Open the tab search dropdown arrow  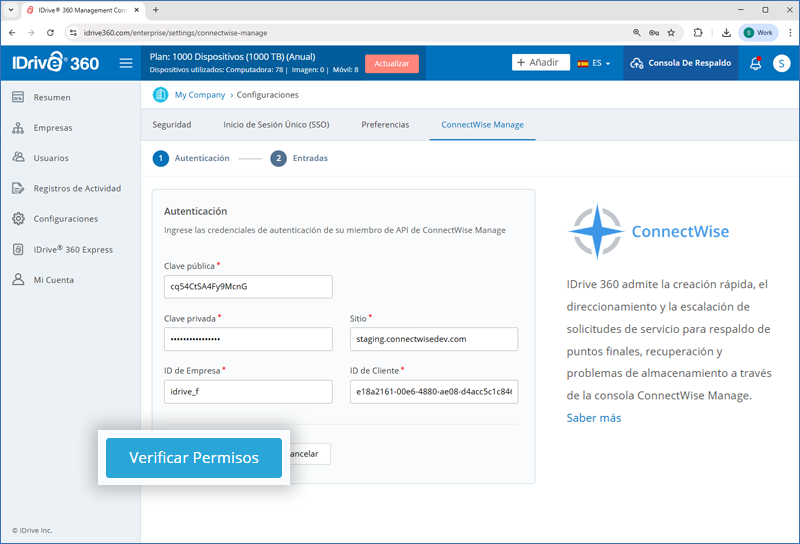click(x=11, y=10)
